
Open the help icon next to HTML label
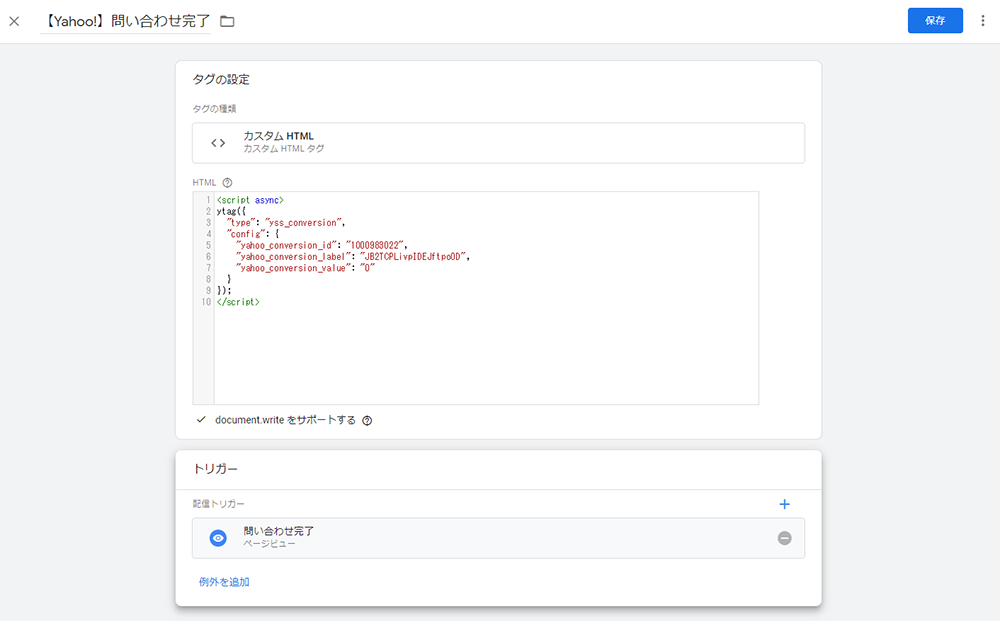click(227, 182)
